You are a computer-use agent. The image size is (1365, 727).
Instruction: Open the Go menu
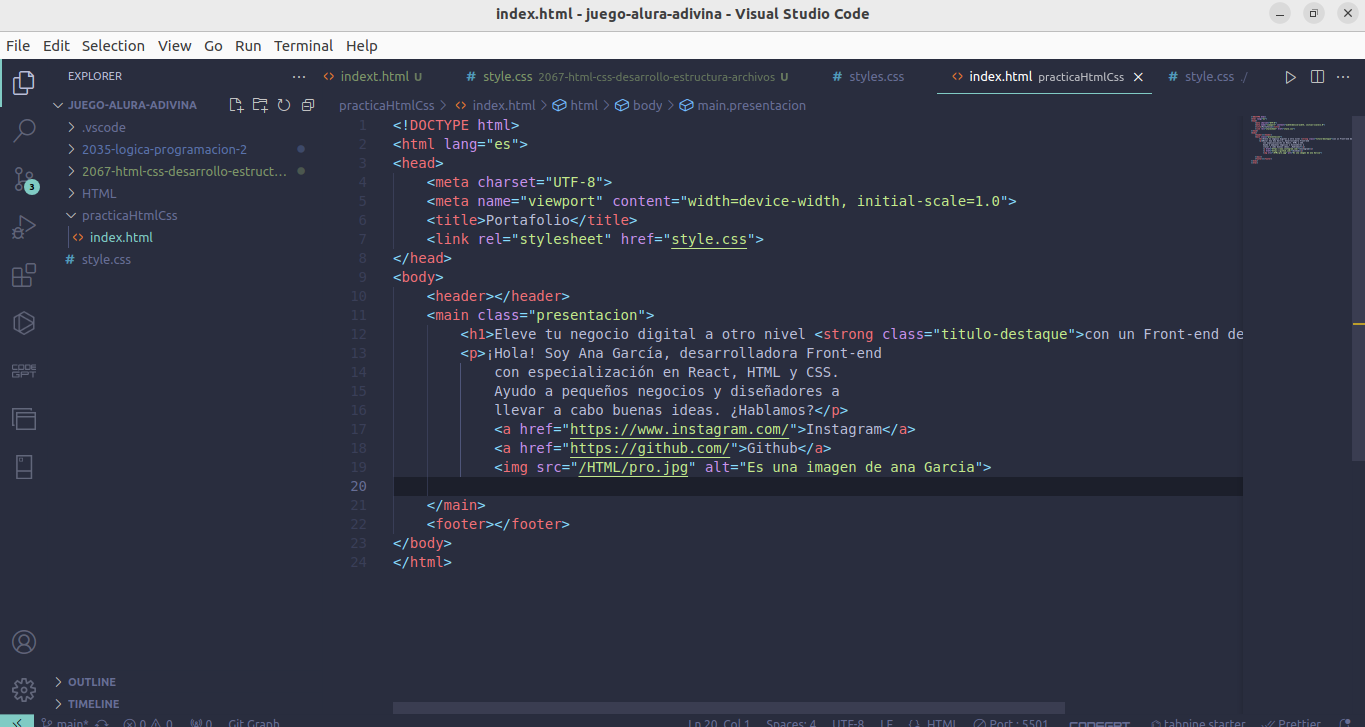pos(213,46)
